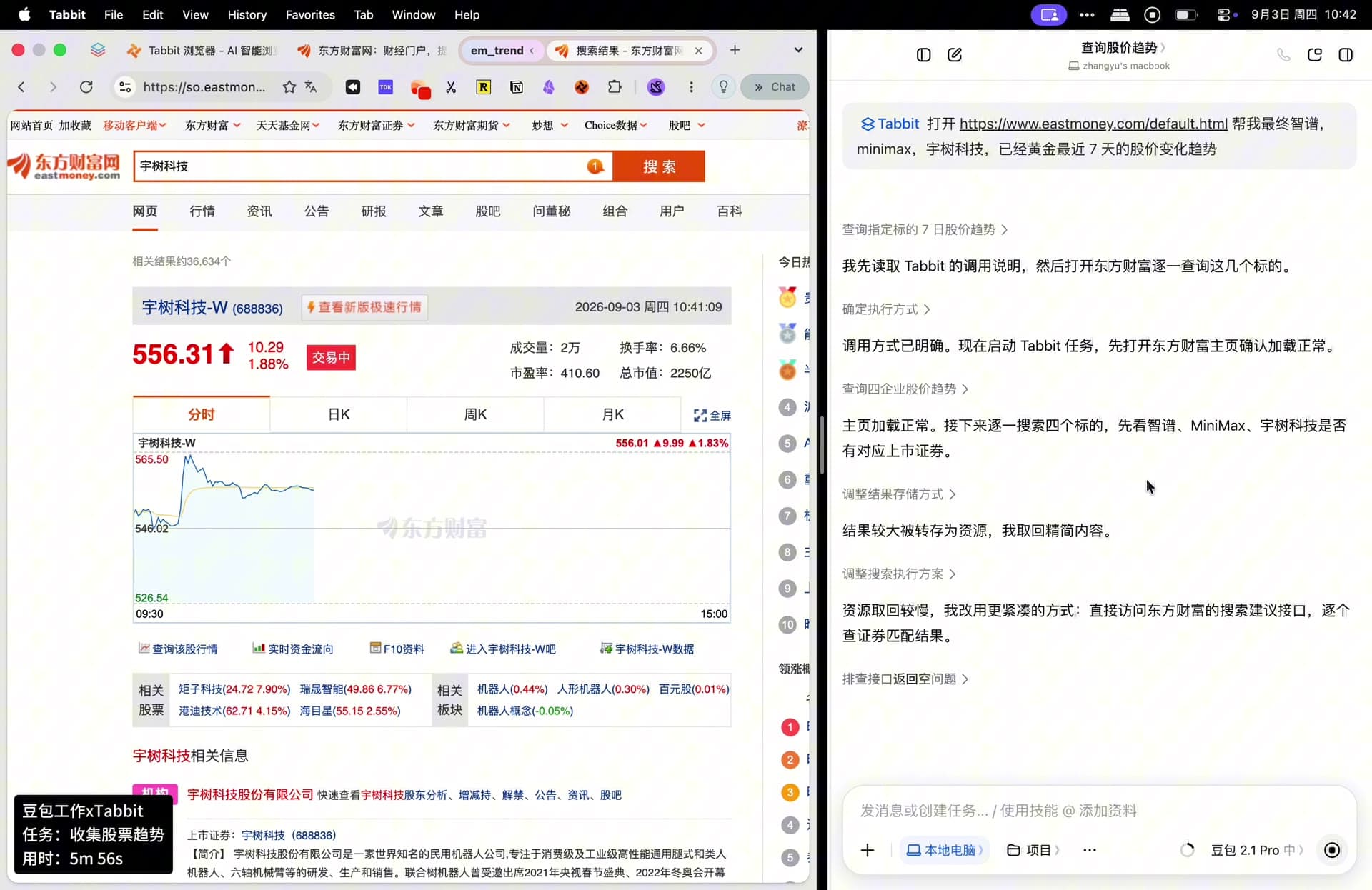
Task: Open 实时资金流向 link
Action: click(x=293, y=649)
